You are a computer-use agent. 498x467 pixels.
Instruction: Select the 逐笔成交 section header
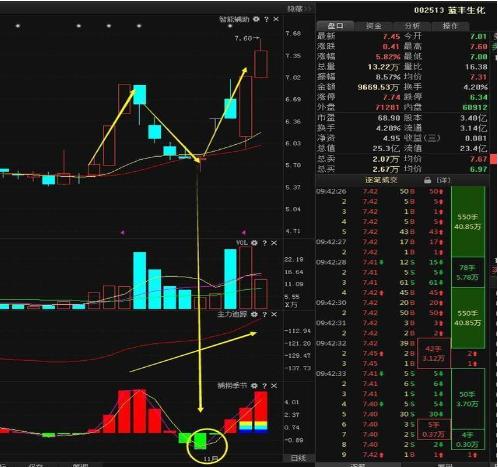pos(381,180)
